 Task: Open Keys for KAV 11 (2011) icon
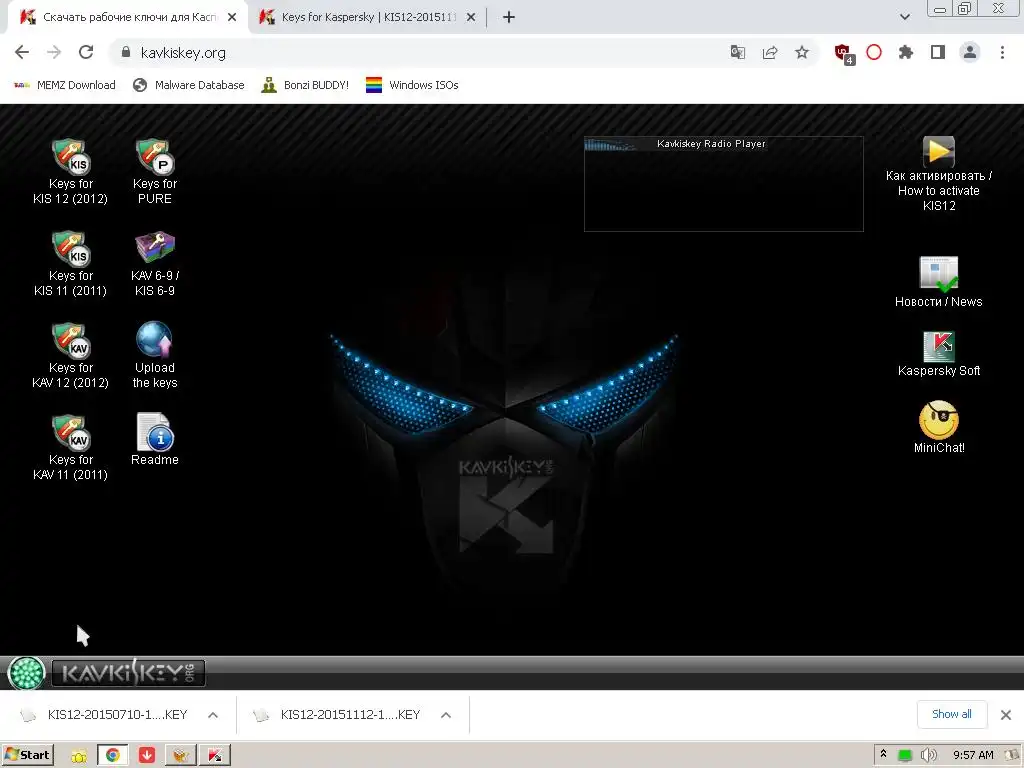click(x=71, y=447)
